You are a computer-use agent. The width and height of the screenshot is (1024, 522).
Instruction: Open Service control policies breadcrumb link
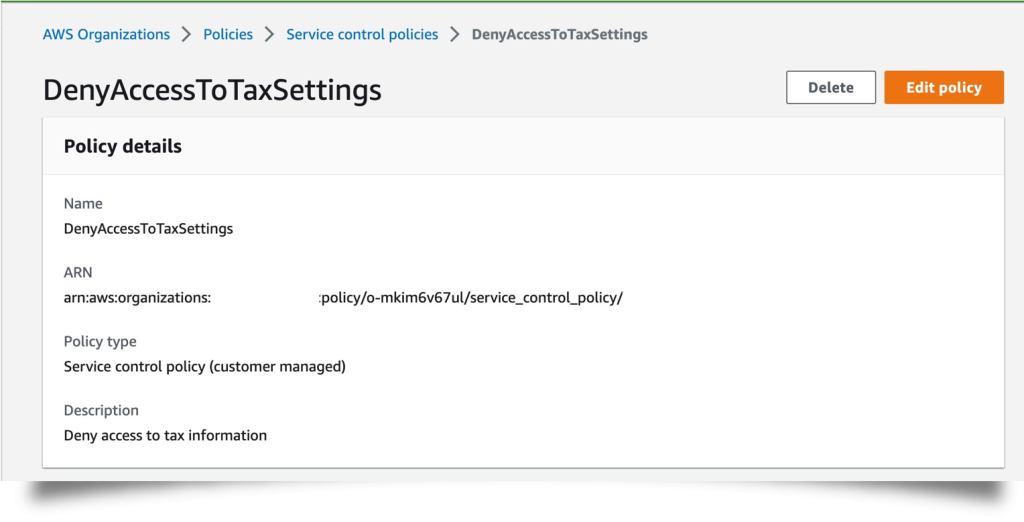(362, 35)
